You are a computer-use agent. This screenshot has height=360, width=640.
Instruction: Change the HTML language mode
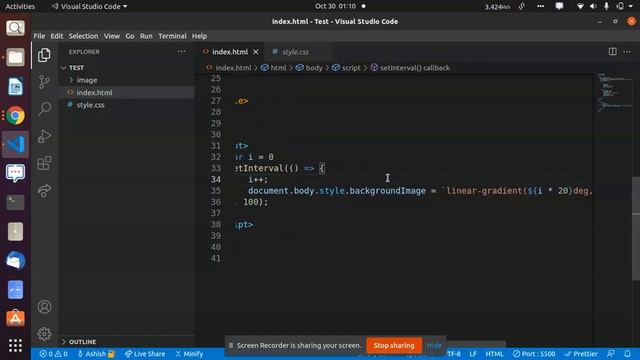click(494, 354)
